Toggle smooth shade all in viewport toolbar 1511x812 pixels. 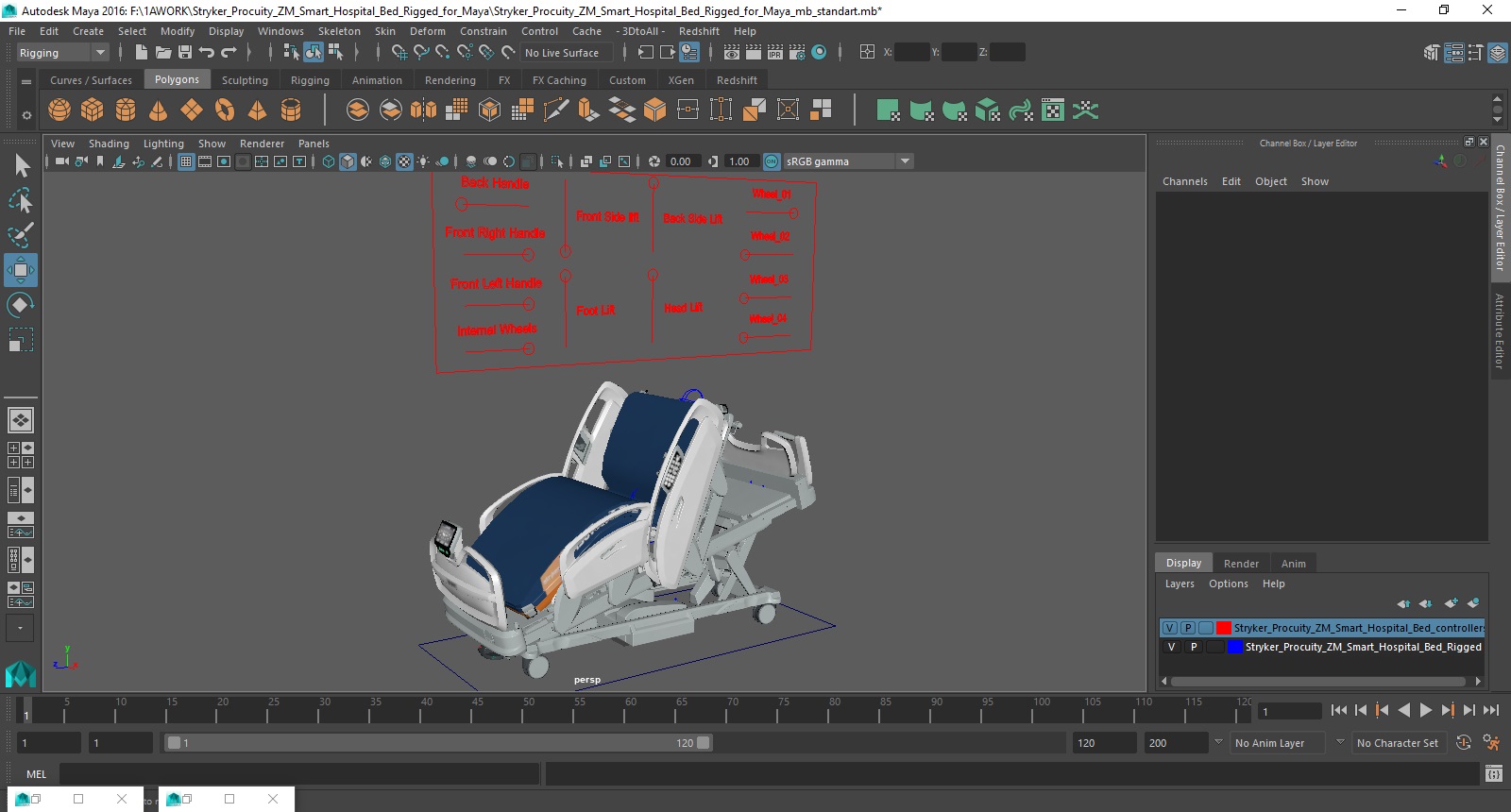click(348, 161)
